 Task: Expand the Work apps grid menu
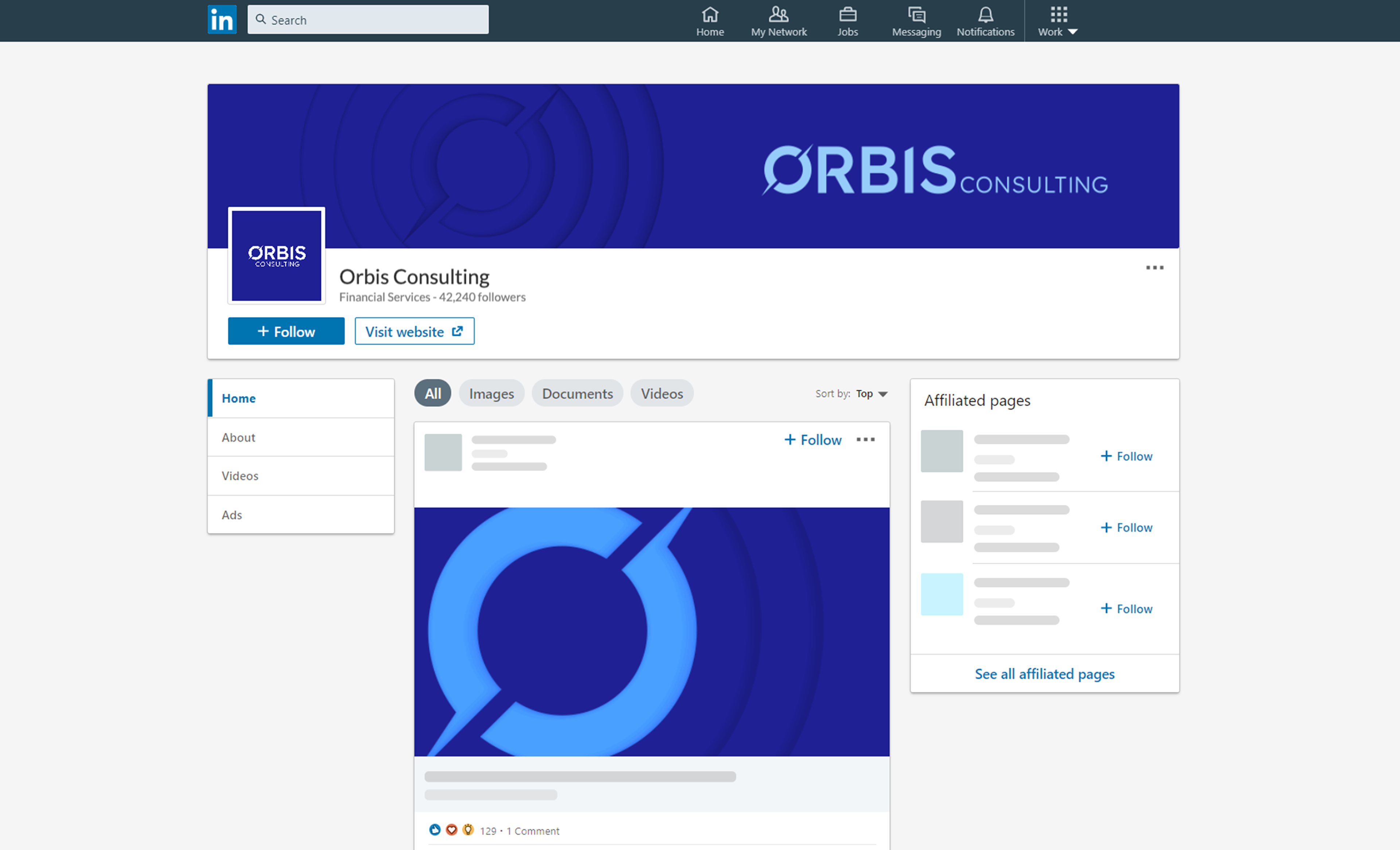(1058, 22)
